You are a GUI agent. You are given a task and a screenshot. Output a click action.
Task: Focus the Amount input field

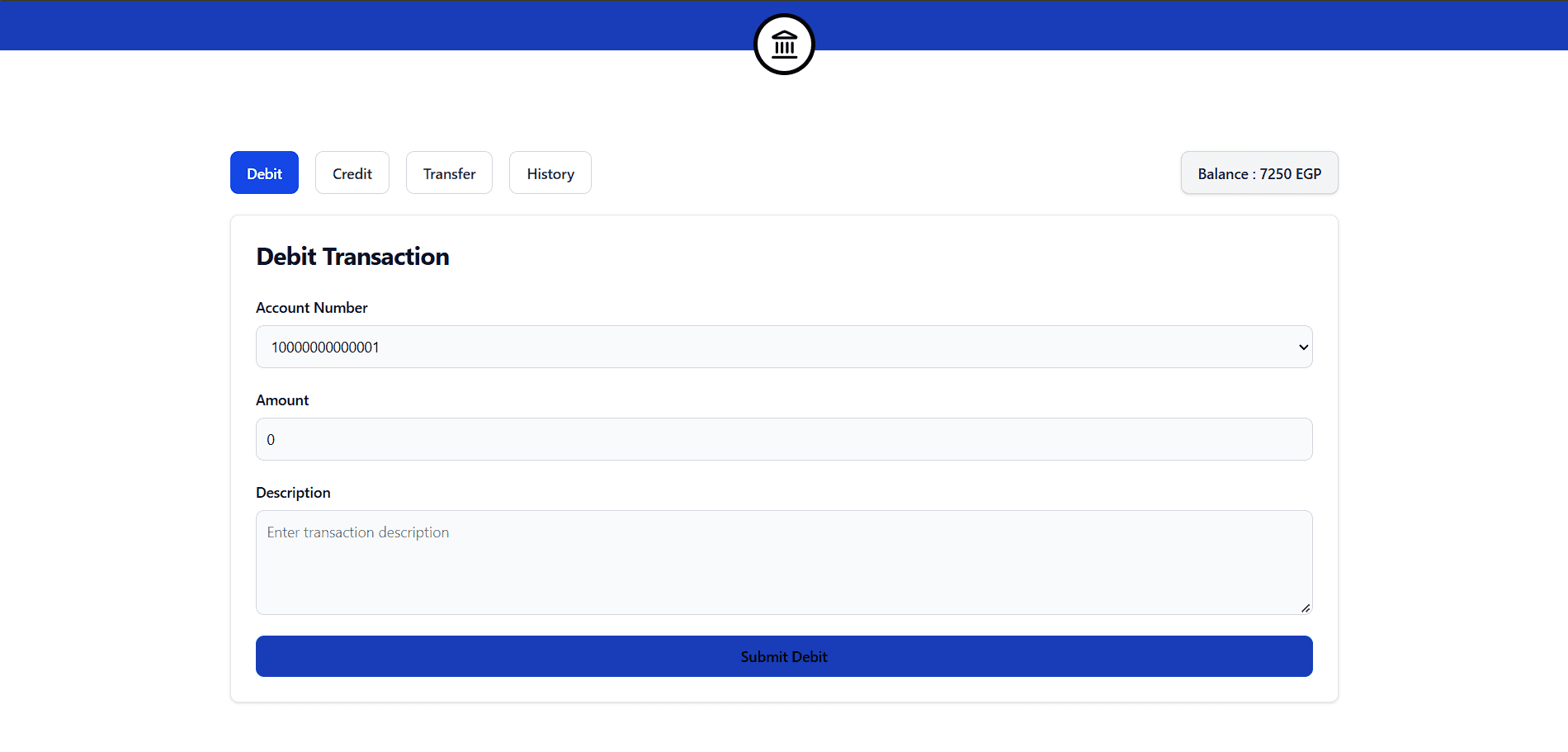(x=784, y=439)
